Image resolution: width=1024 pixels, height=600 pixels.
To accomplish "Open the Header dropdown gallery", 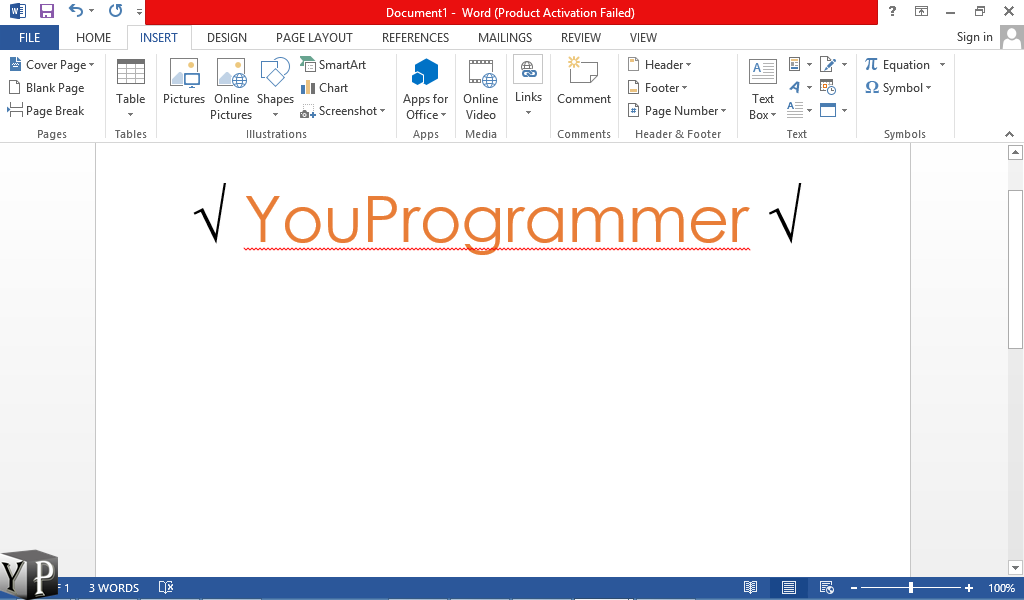I will pos(659,65).
